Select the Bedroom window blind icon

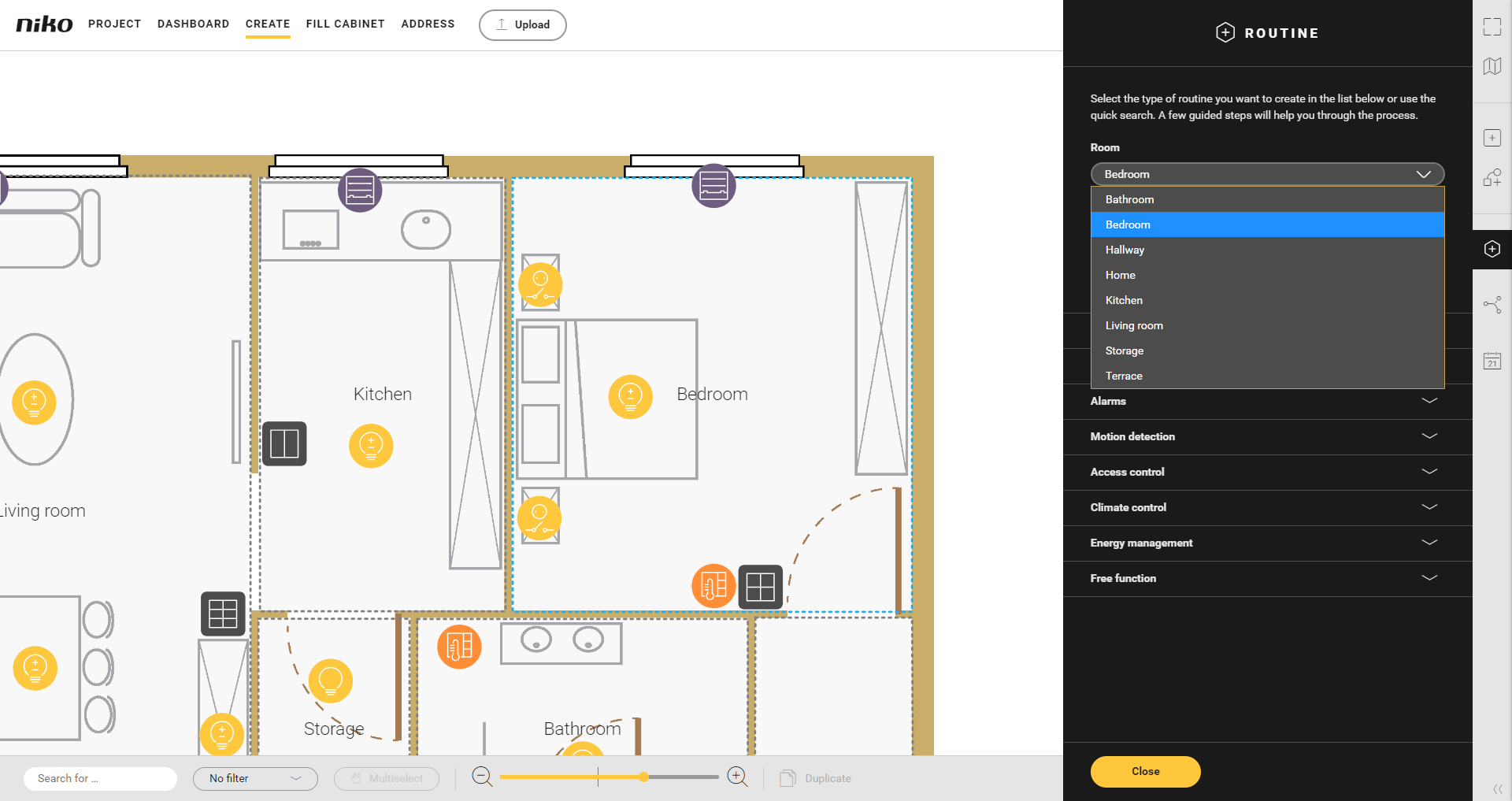tap(713, 187)
